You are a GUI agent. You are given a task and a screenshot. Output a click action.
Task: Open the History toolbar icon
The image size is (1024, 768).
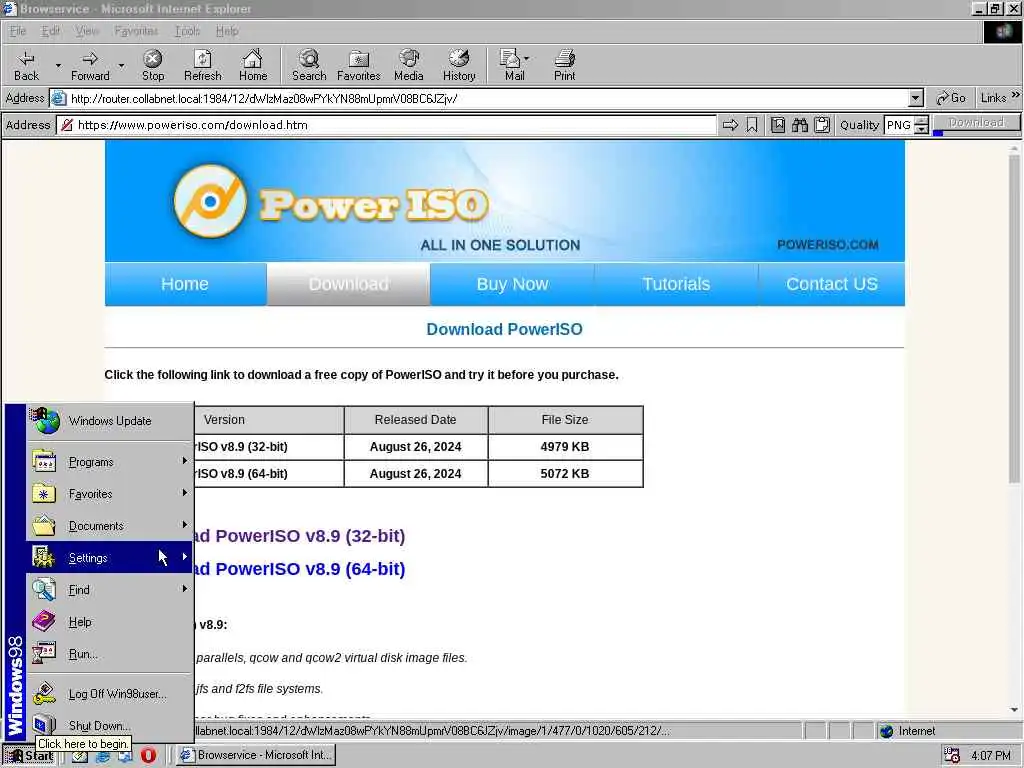coord(459,65)
